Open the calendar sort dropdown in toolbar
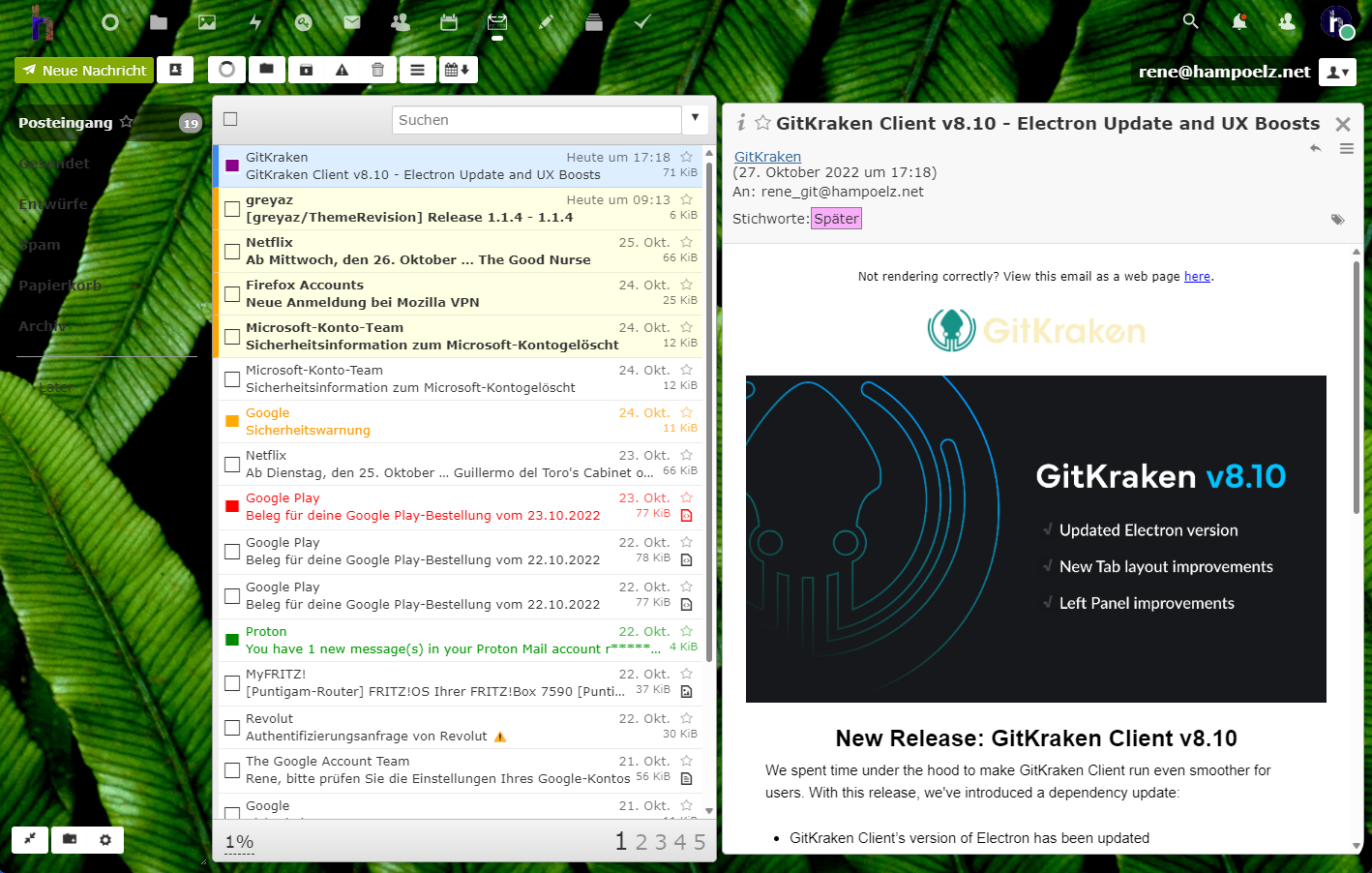 (458, 70)
